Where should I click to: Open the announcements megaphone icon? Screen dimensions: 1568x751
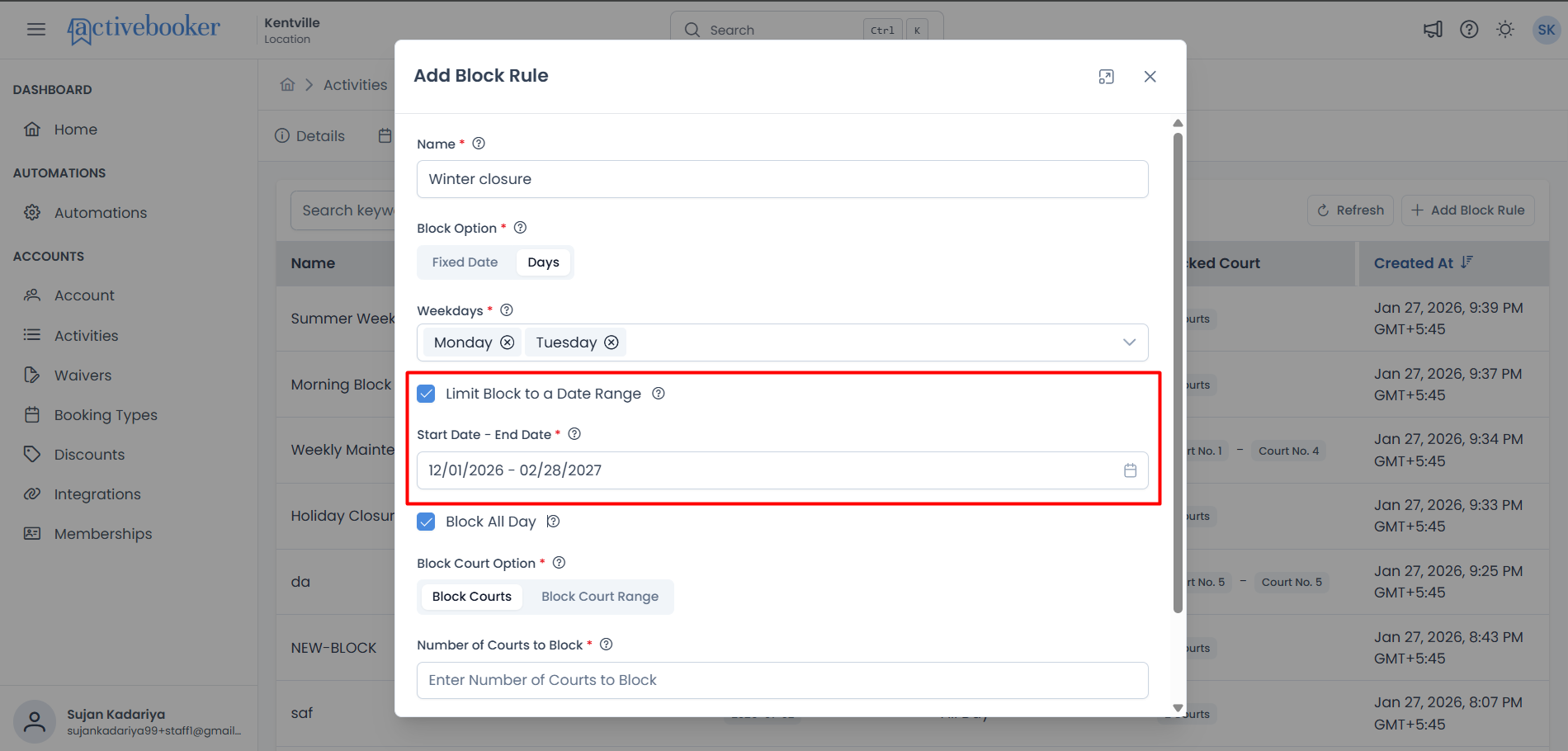(x=1433, y=30)
